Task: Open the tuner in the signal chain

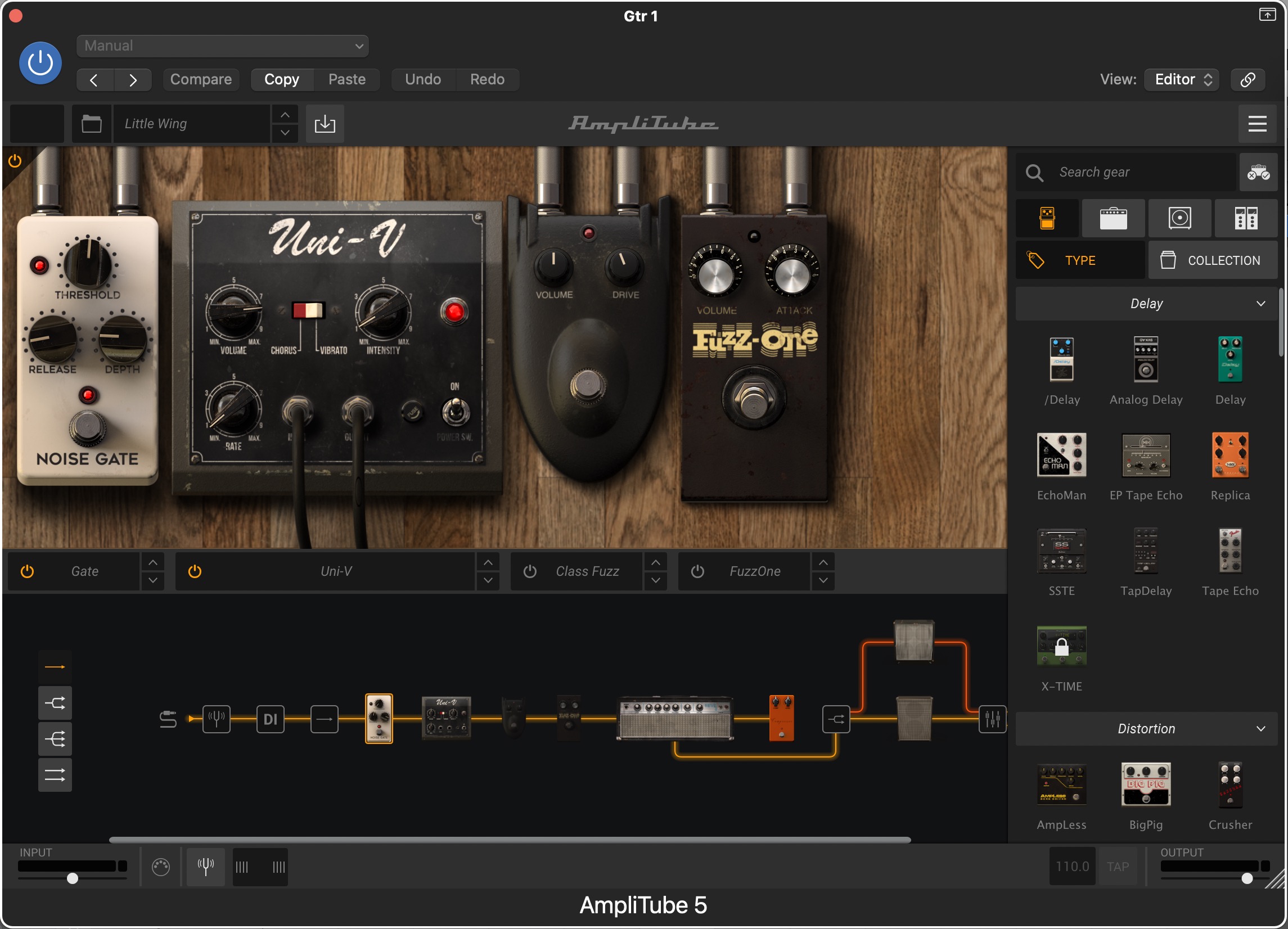Action: 217,719
